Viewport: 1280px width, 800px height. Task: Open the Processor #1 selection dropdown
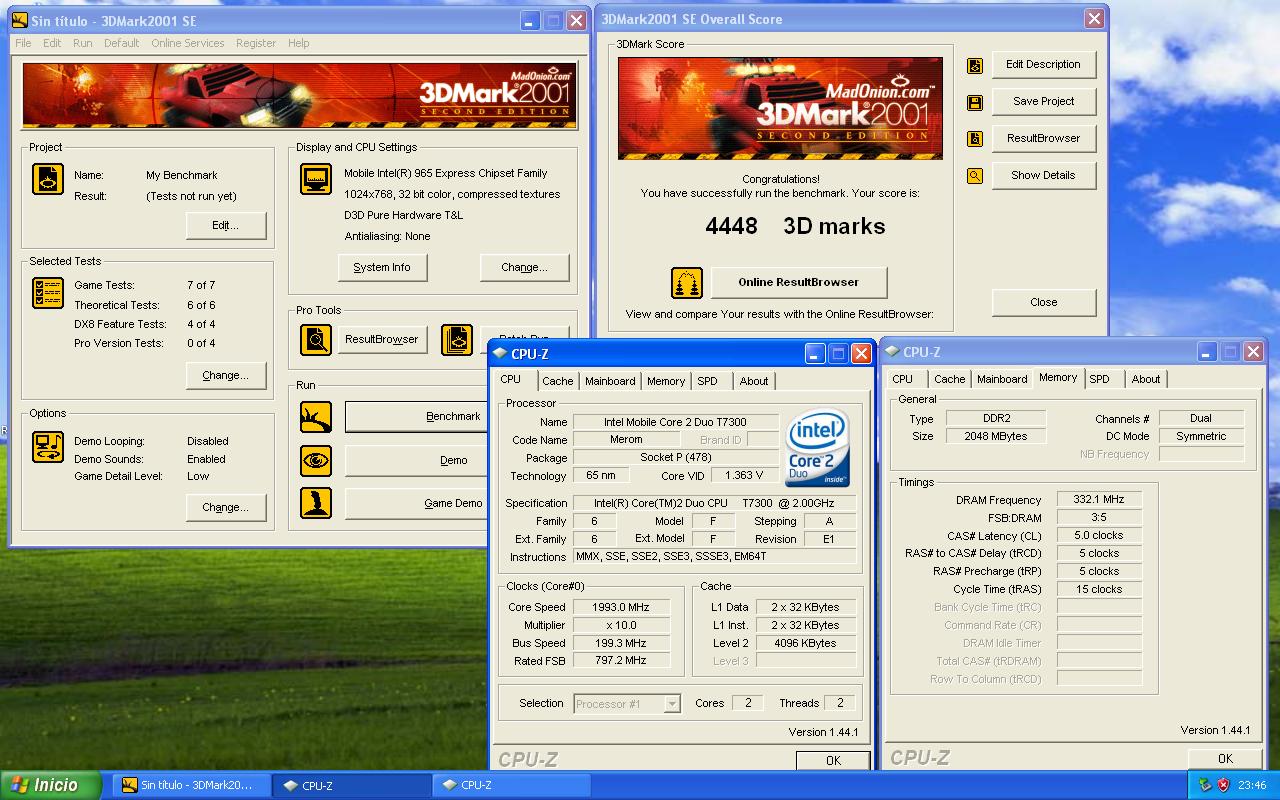(x=672, y=704)
